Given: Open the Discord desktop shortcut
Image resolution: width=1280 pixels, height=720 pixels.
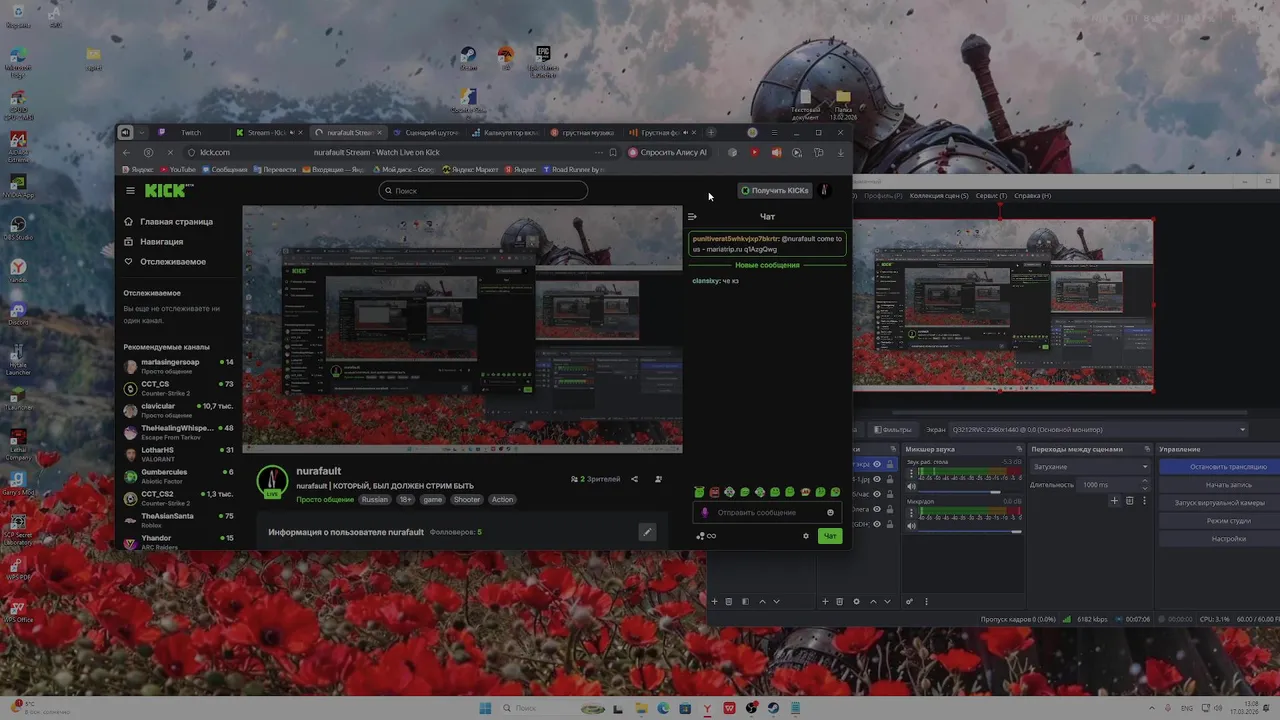Looking at the screenshot, I should click(x=17, y=314).
